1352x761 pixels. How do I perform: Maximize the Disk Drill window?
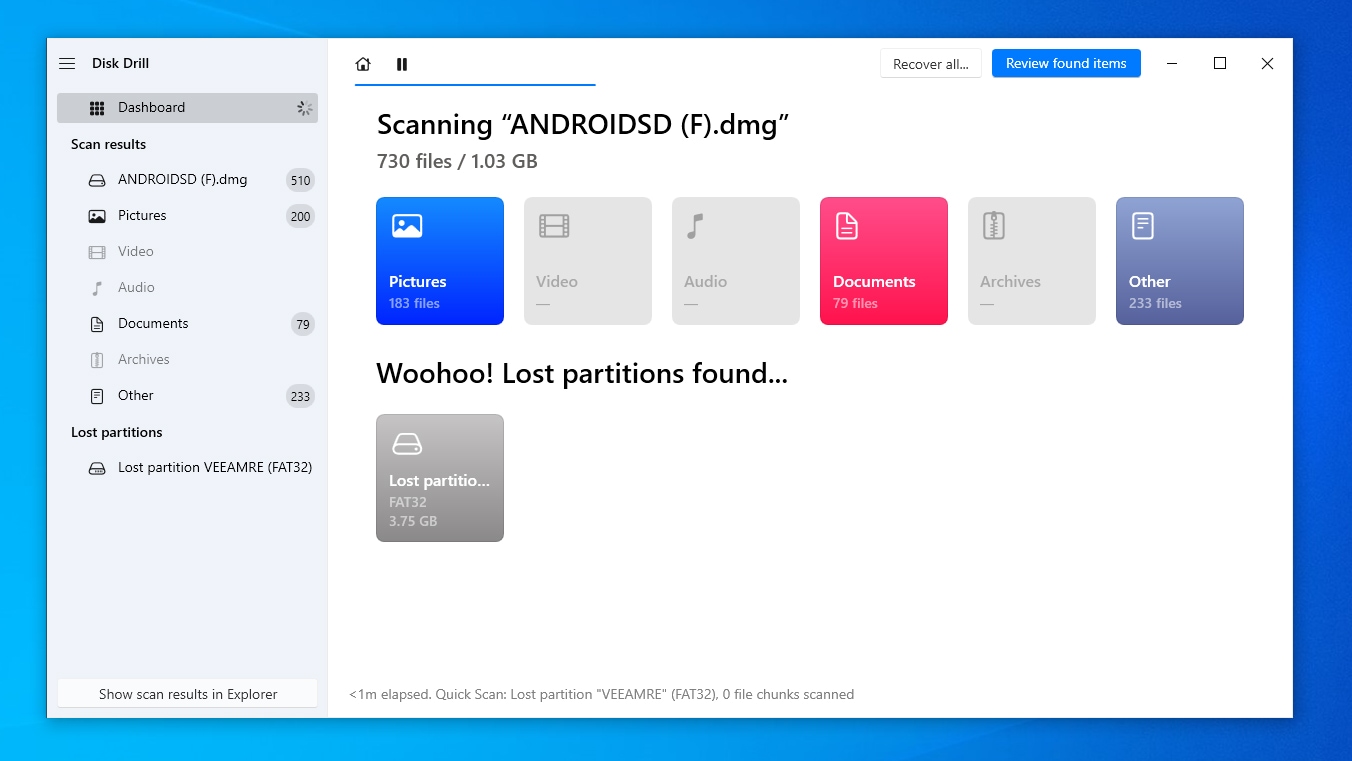tap(1220, 63)
